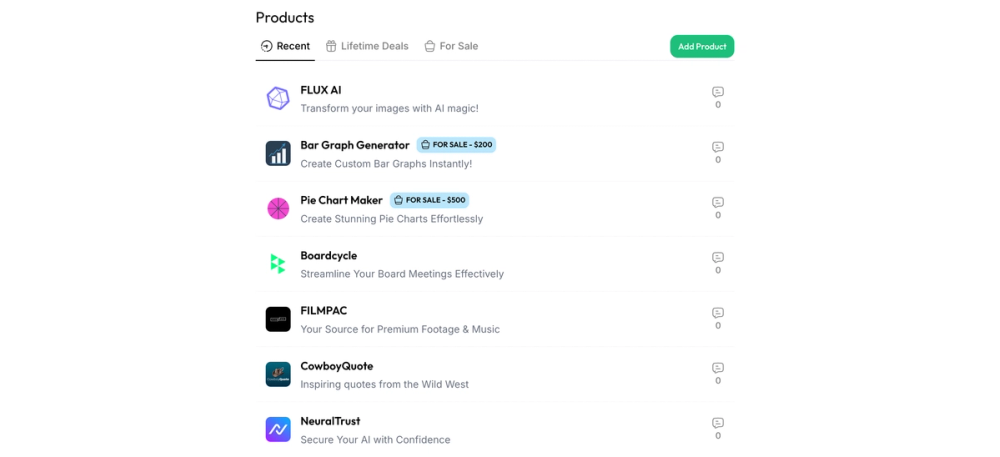
Task: Click the FOR SALE - $200 badge
Action: (457, 145)
